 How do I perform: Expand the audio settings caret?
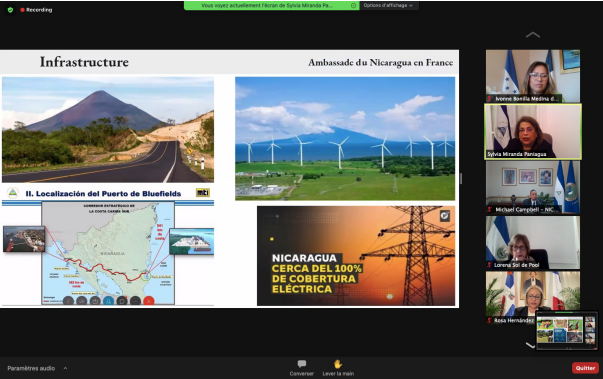pos(65,368)
